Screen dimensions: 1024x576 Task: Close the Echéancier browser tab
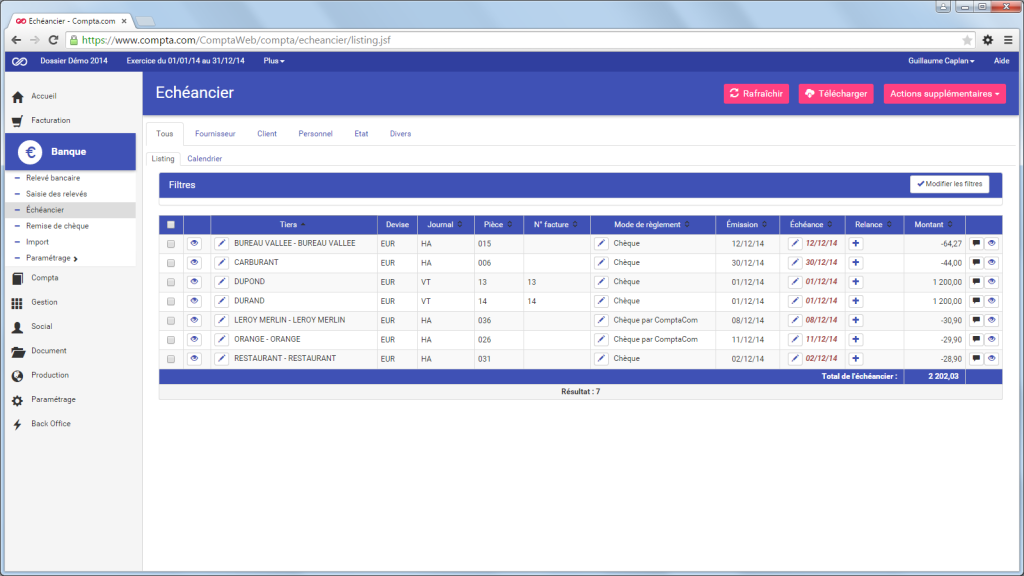(124, 21)
